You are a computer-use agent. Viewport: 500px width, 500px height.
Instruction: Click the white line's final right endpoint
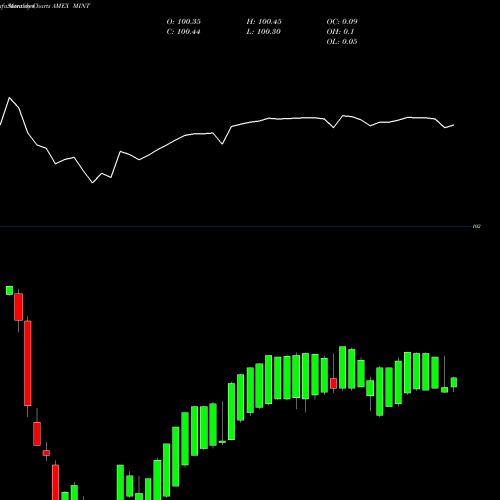454,125
